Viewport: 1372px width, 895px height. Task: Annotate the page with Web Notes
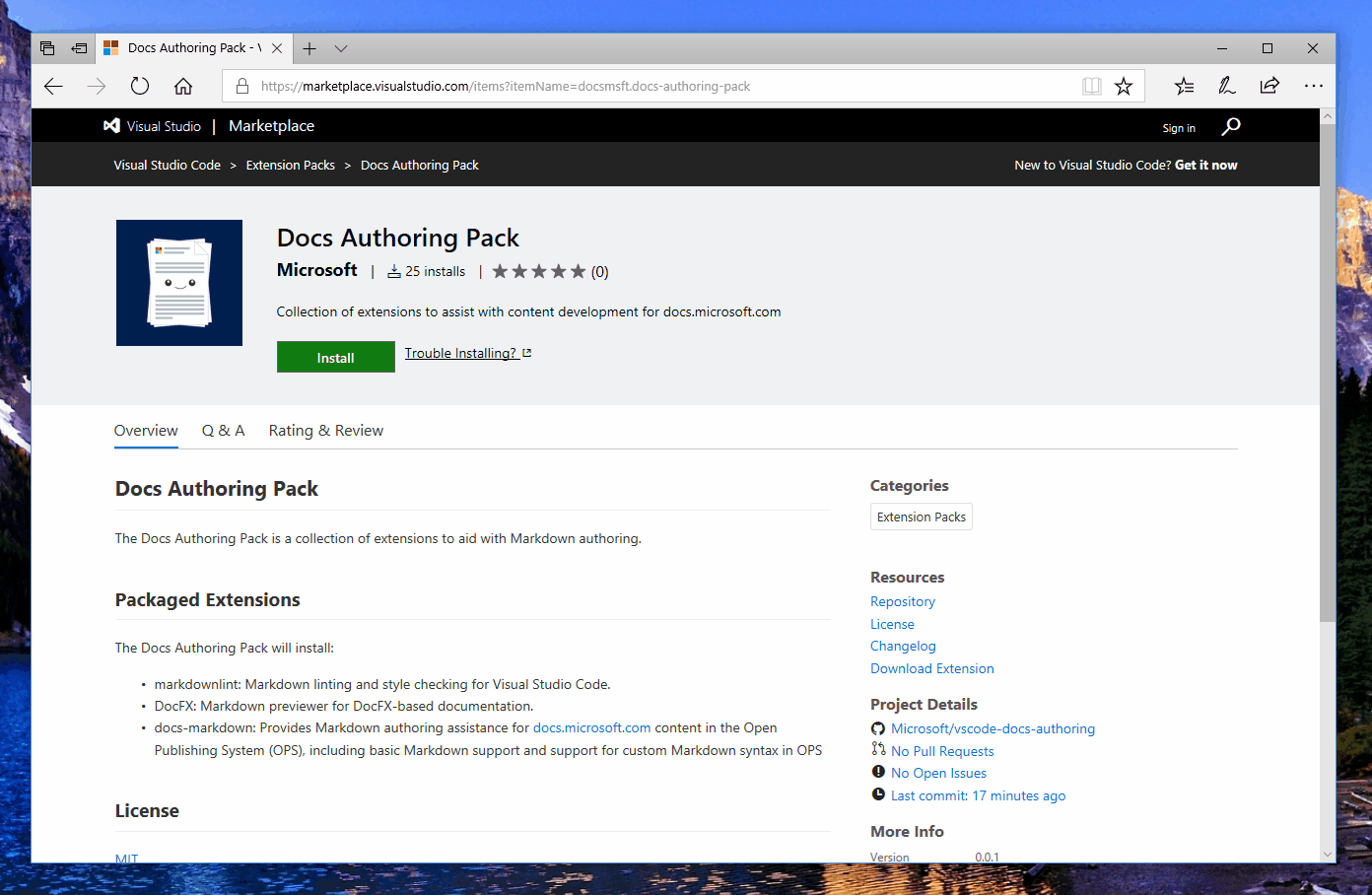coord(1226,86)
